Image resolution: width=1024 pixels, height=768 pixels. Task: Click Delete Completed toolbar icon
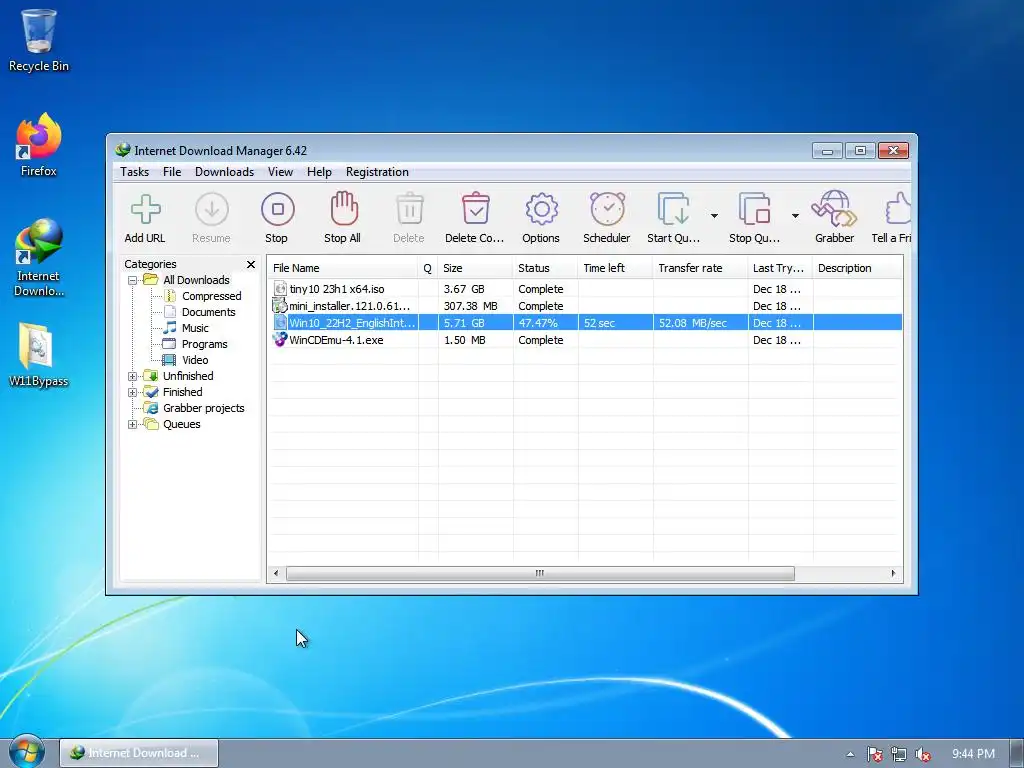pyautogui.click(x=475, y=209)
